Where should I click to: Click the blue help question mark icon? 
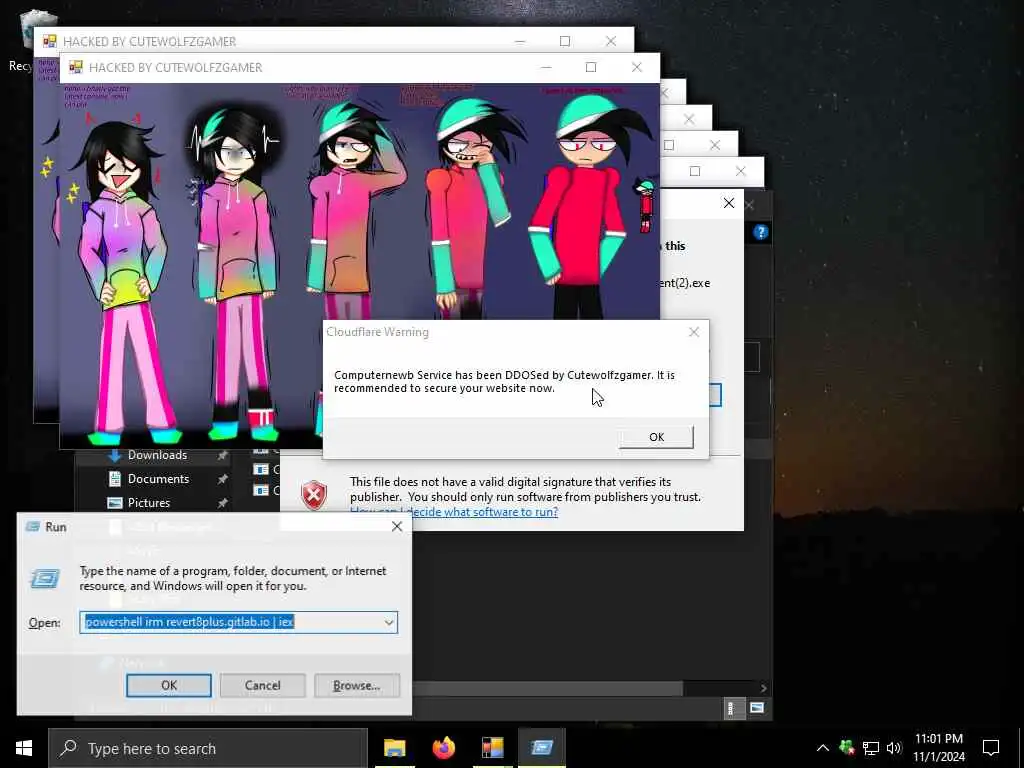click(760, 232)
